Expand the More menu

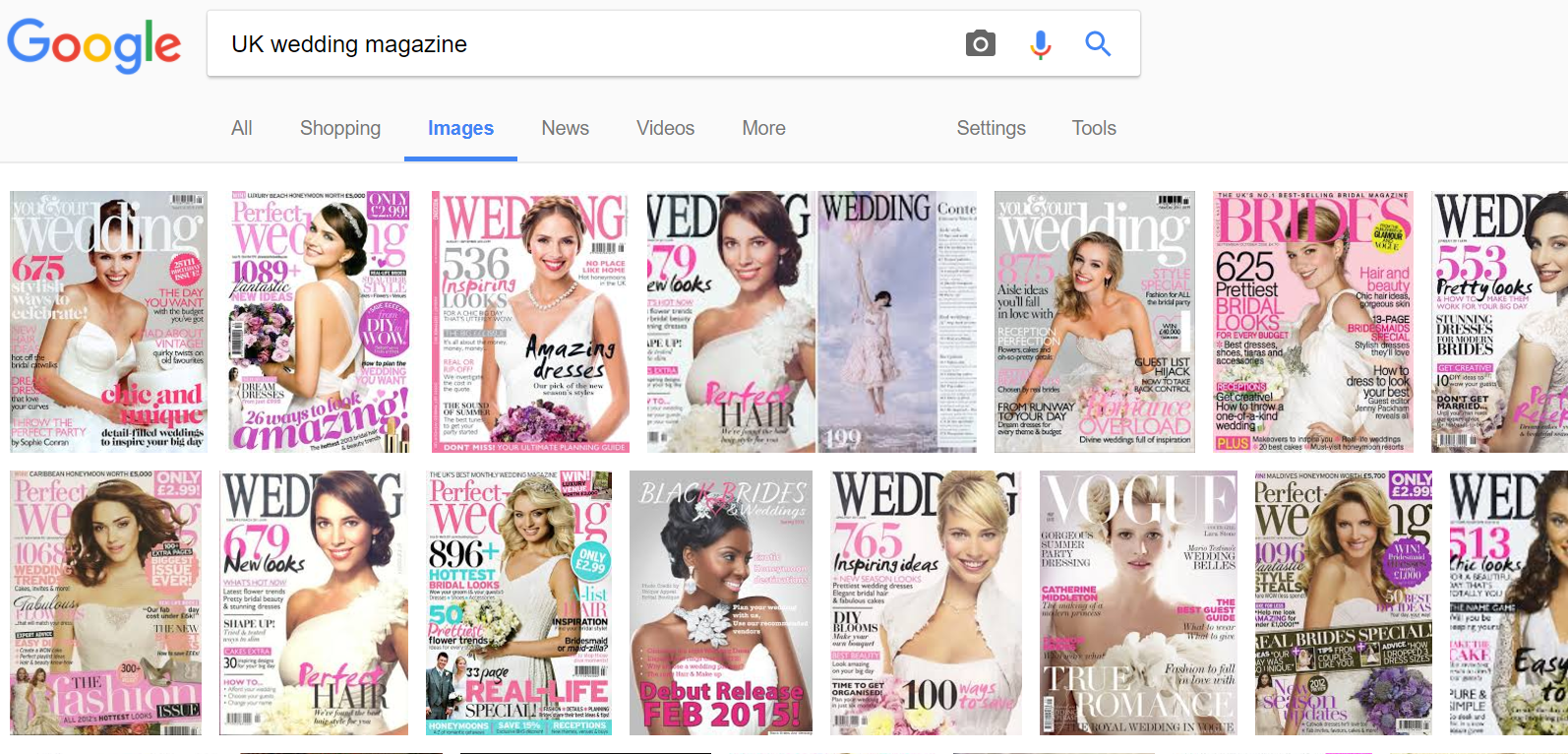click(x=763, y=128)
